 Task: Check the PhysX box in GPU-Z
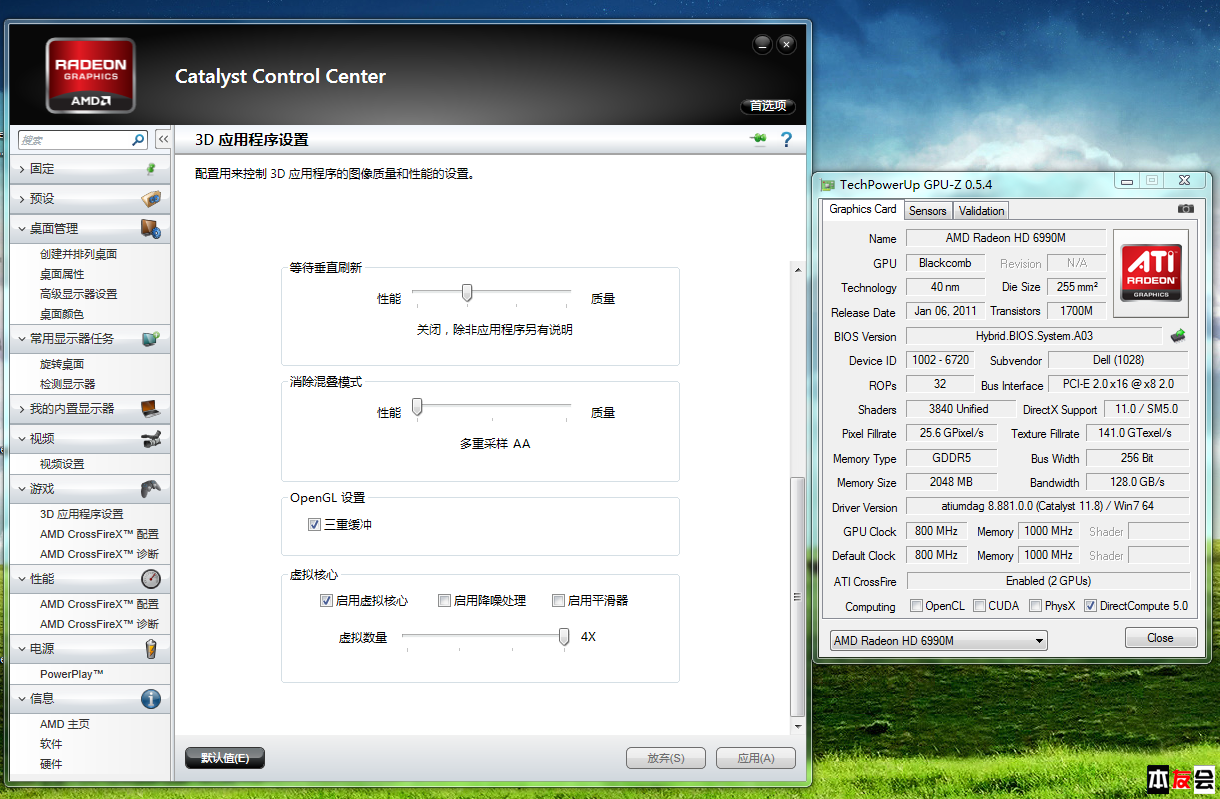(1035, 606)
